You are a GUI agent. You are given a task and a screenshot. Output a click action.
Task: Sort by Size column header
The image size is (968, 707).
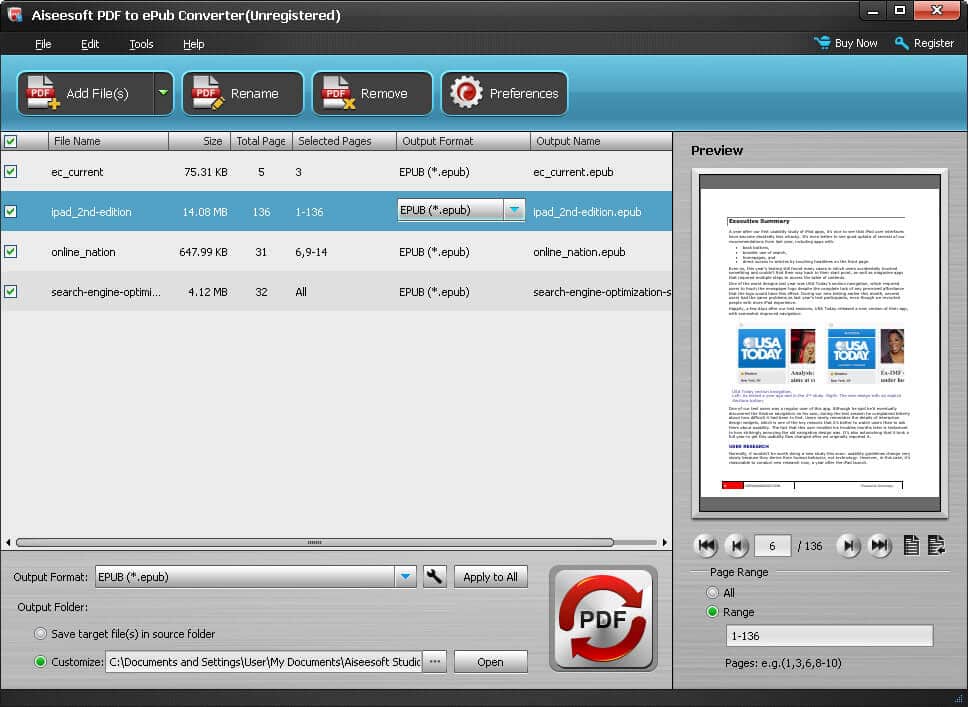(x=199, y=141)
